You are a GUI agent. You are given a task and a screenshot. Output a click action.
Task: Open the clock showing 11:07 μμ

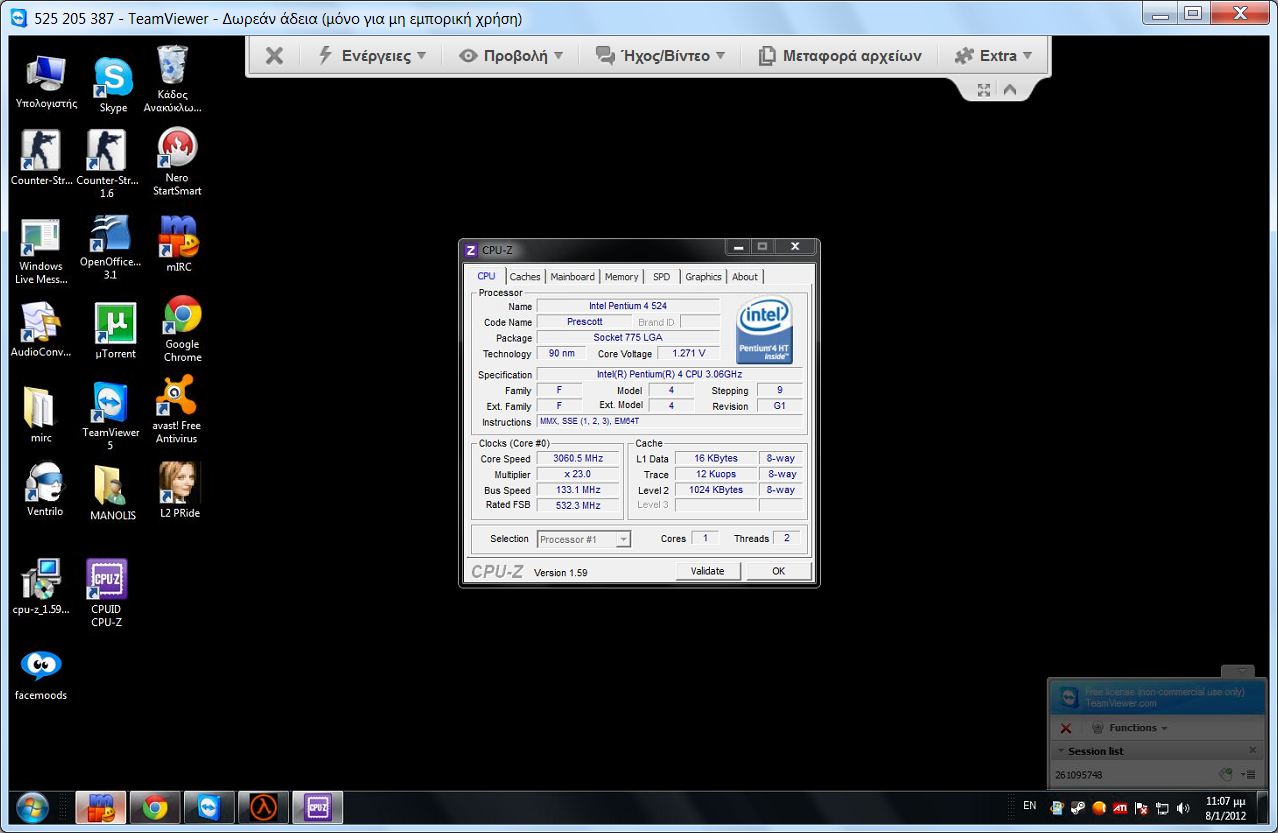coord(1225,808)
